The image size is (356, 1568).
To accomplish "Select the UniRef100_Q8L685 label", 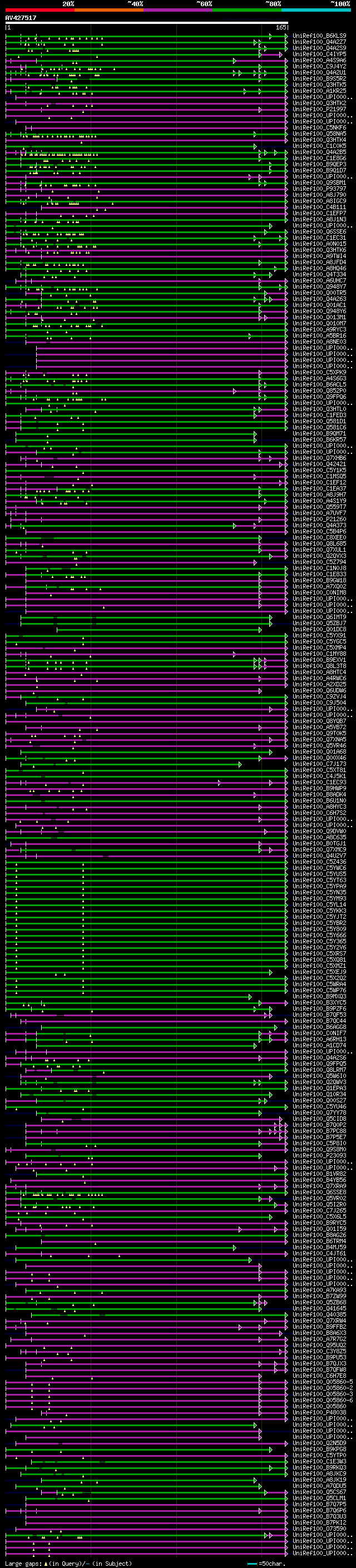I will click(319, 543).
